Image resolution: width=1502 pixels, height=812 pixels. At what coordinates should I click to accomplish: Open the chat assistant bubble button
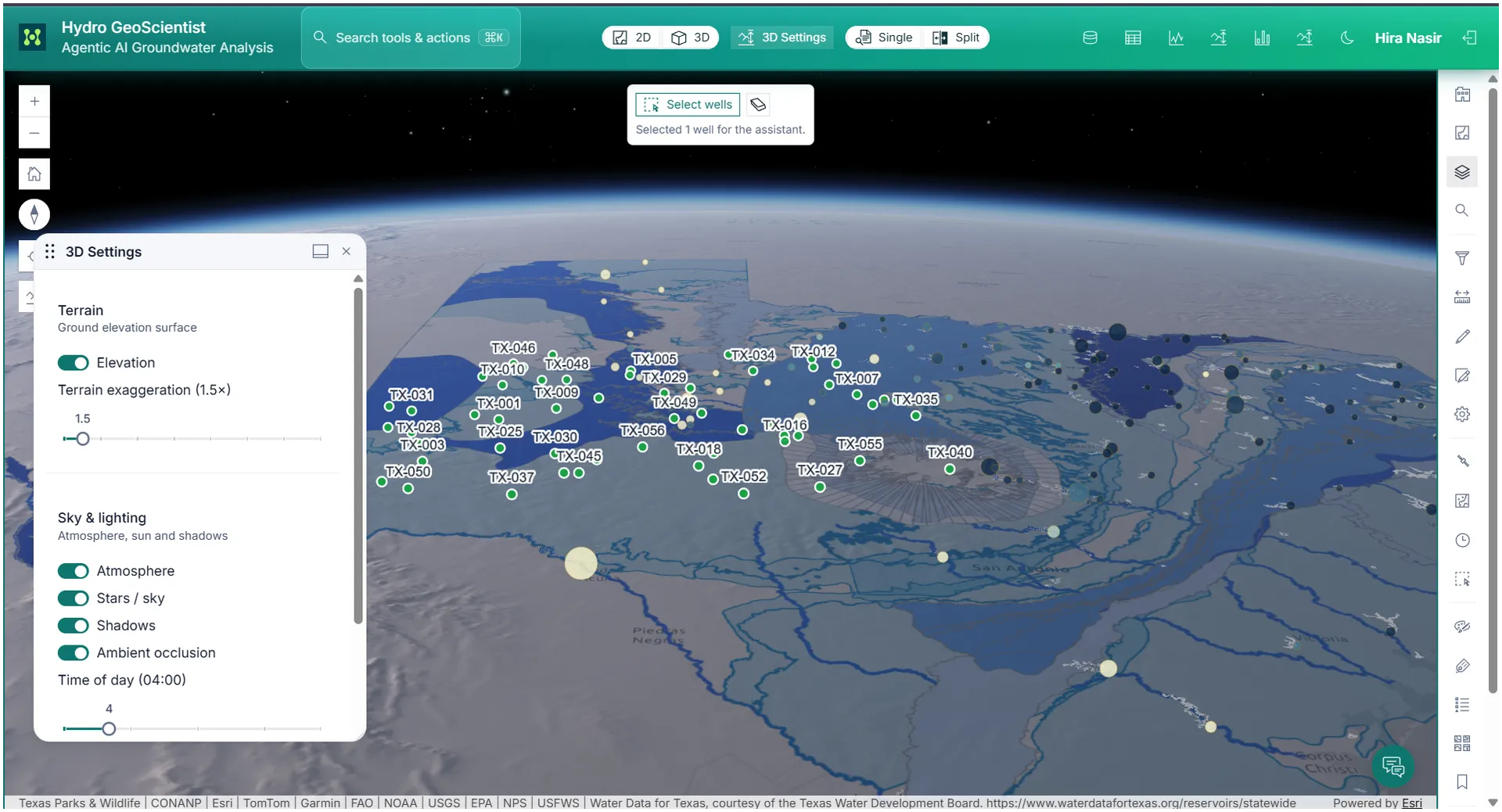point(1393,767)
